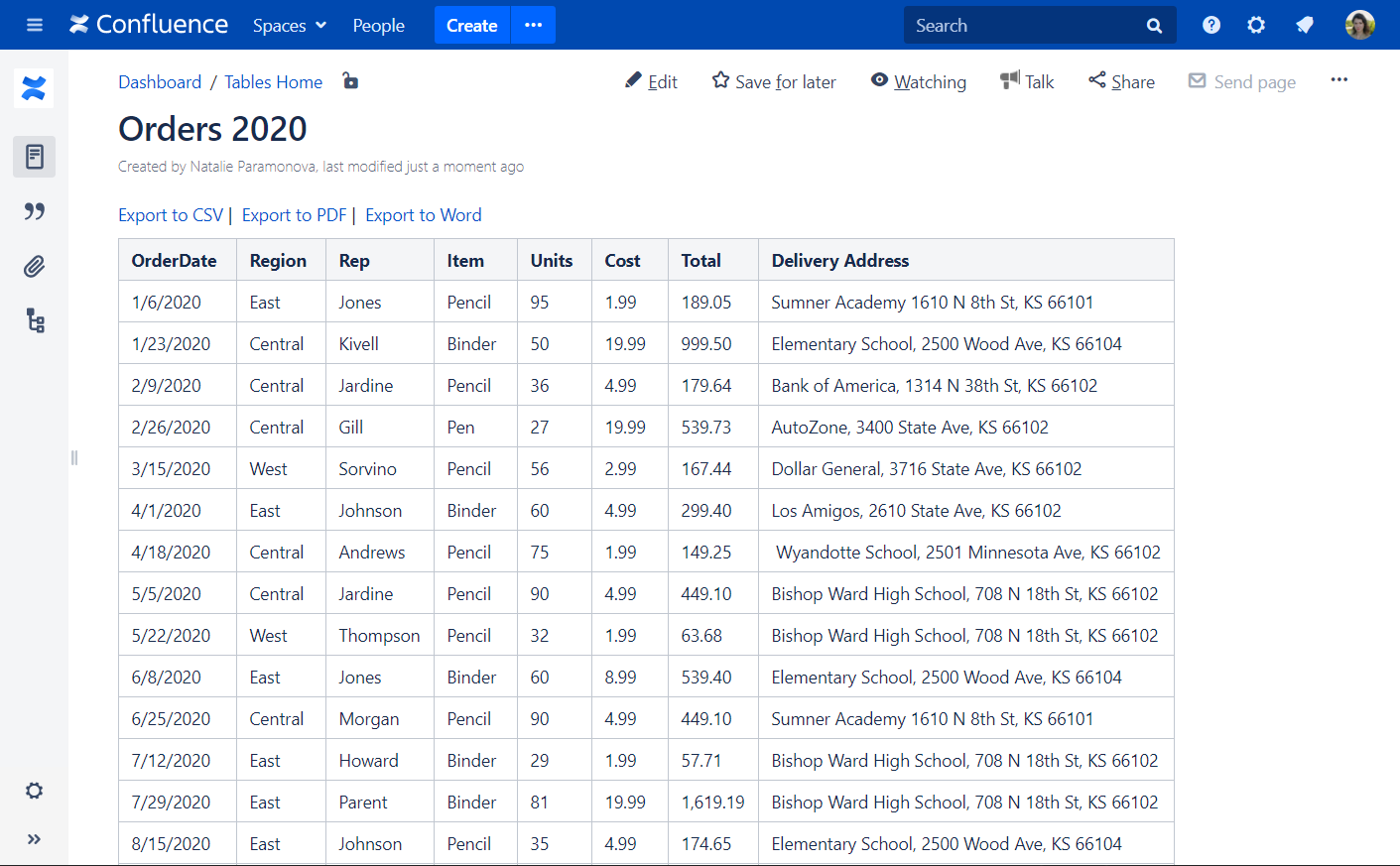Toggle Save for later star
1400x866 pixels.
pyautogui.click(x=774, y=81)
